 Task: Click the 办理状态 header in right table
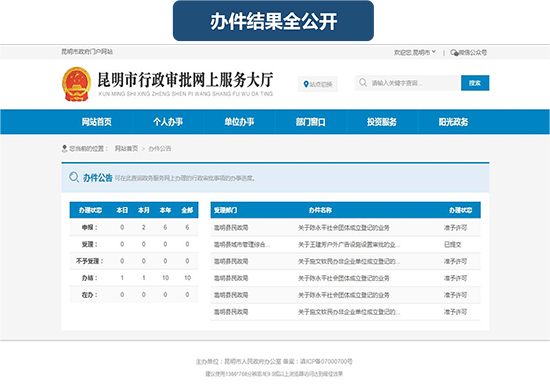[461, 210]
